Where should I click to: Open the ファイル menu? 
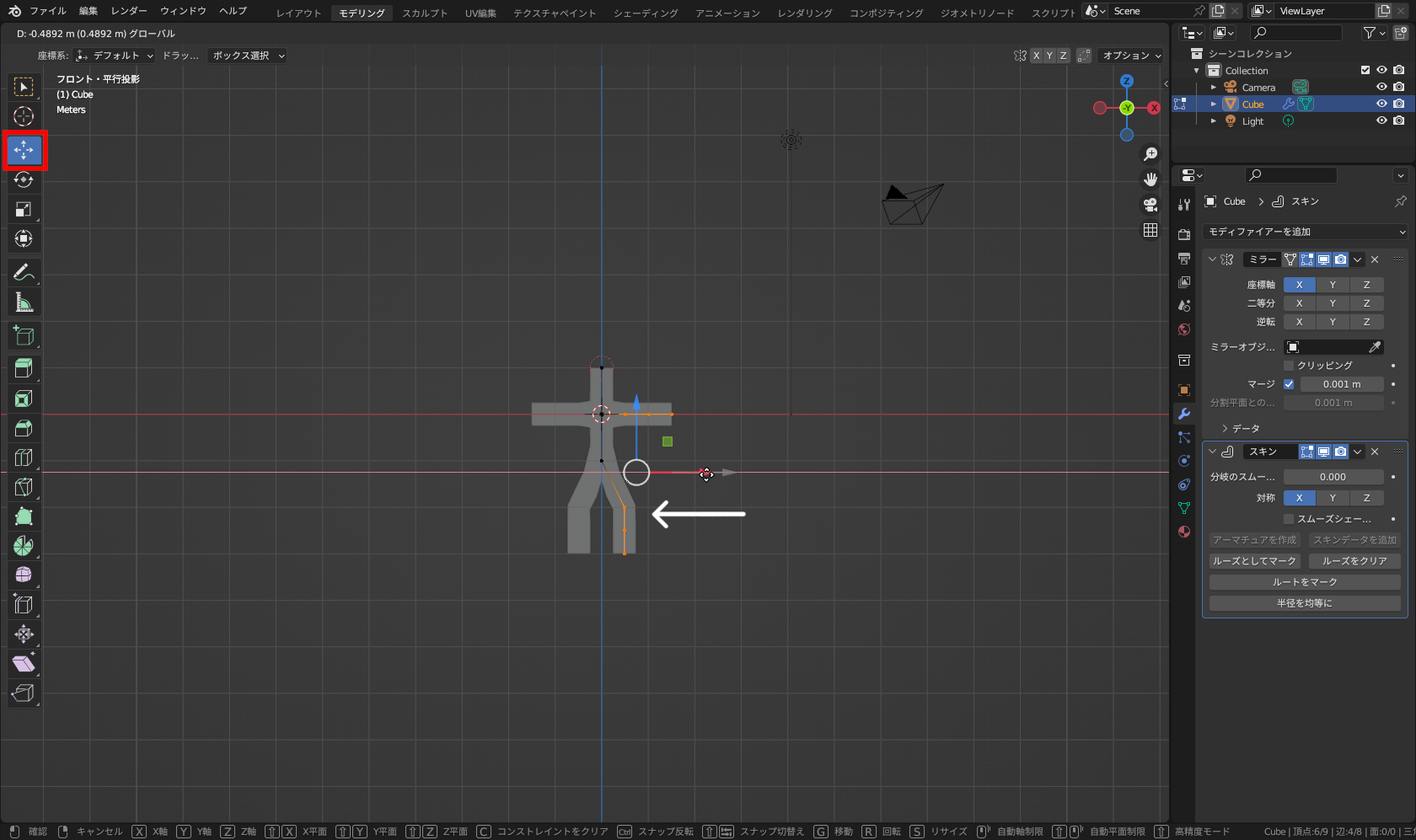click(48, 11)
